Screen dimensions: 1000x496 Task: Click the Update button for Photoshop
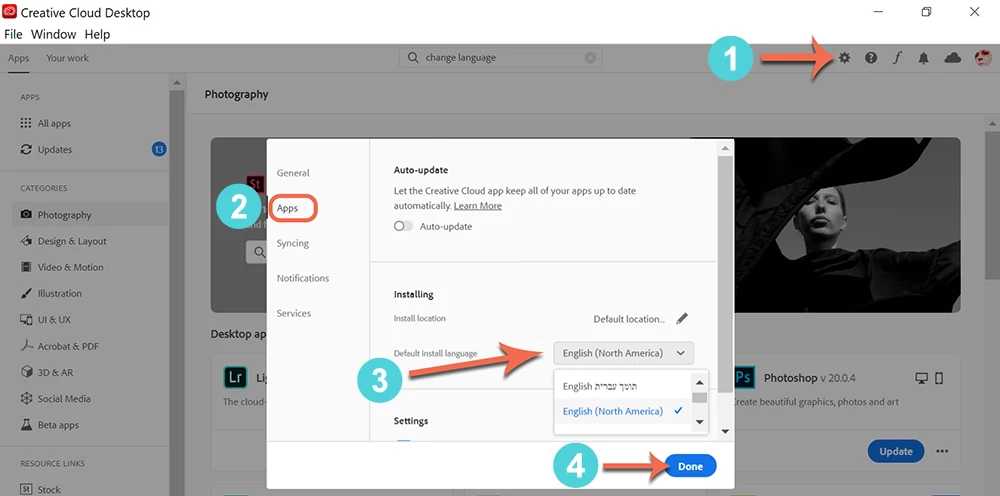tap(896, 451)
